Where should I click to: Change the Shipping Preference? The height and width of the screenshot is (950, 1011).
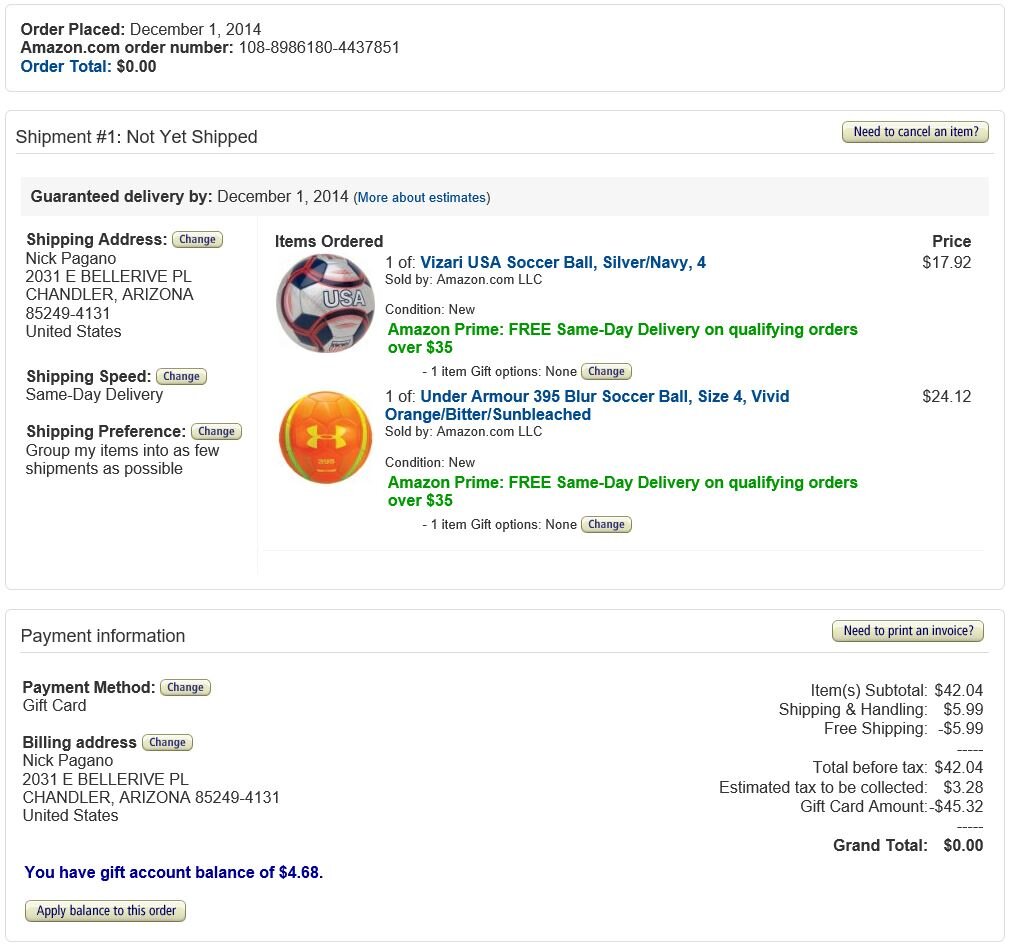[216, 432]
